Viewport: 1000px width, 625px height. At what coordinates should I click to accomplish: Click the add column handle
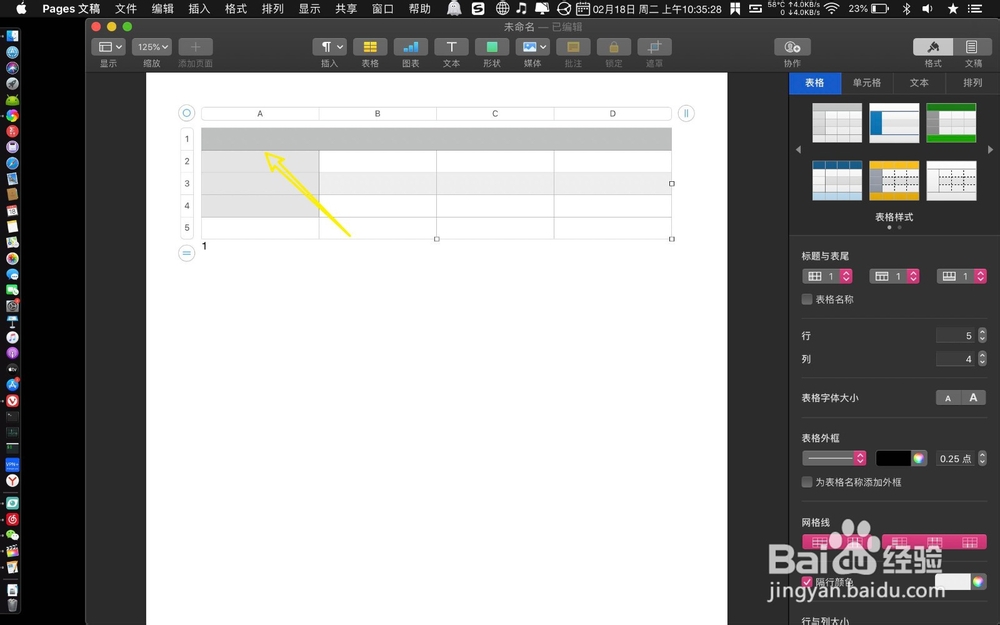tap(686, 114)
